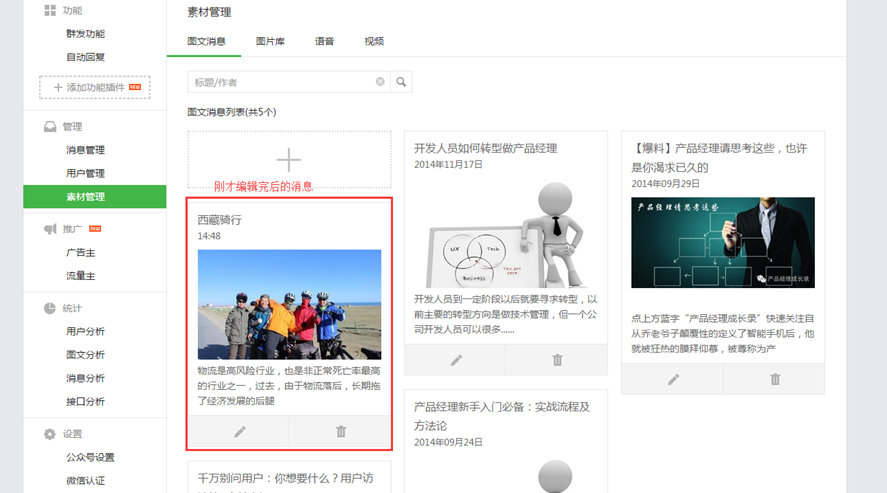Click the 统计 pie chart icon
Image resolution: width=887 pixels, height=493 pixels.
tap(50, 308)
